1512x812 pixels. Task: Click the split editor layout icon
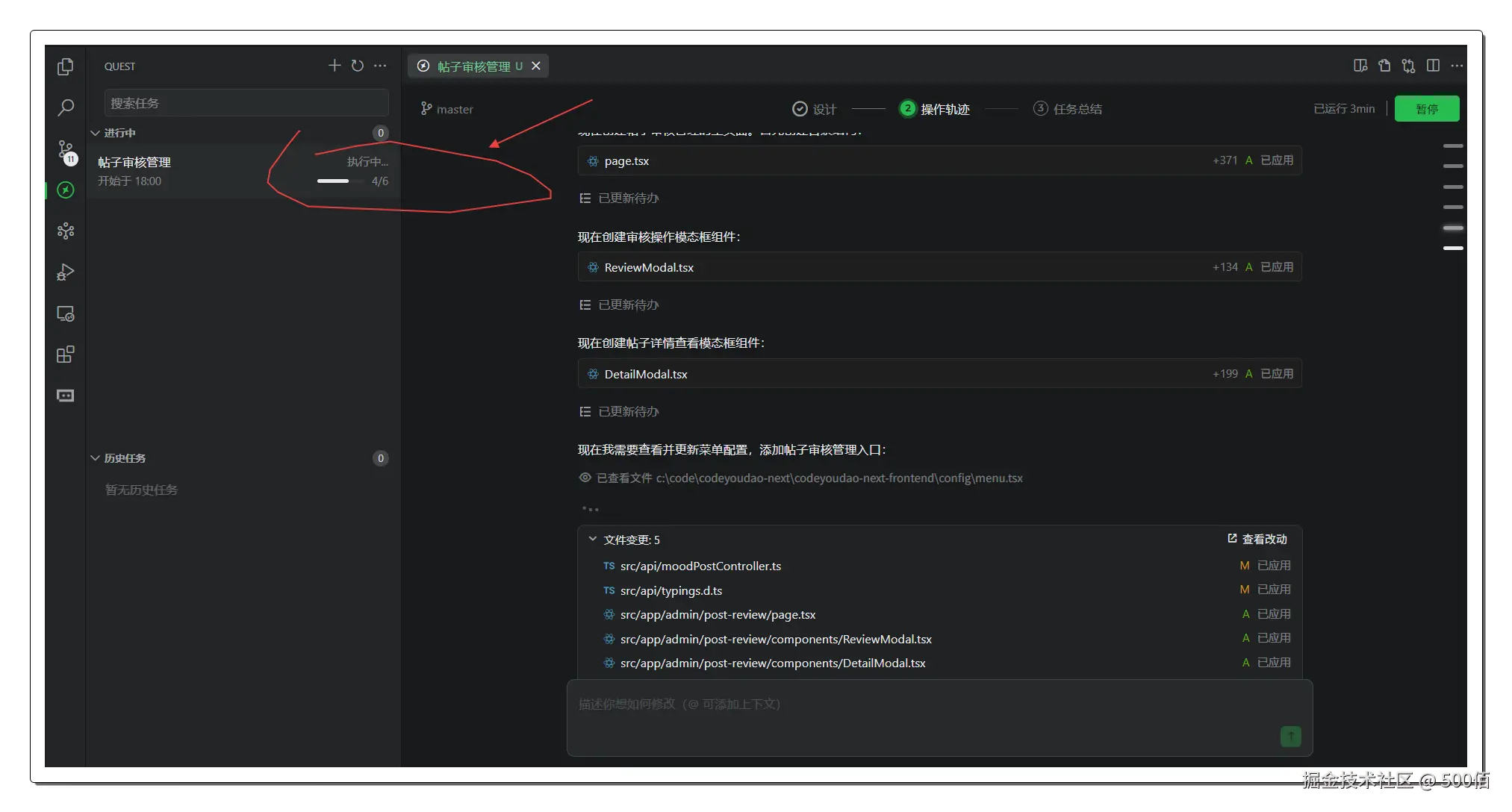tap(1433, 66)
